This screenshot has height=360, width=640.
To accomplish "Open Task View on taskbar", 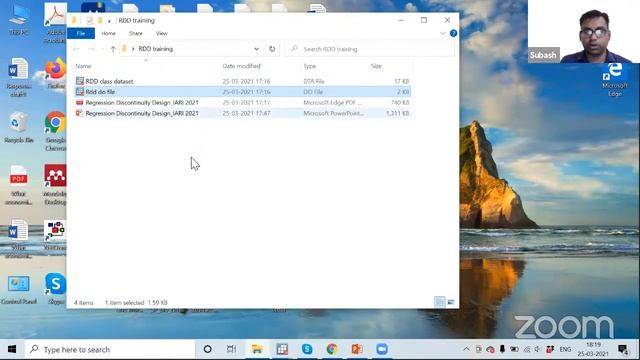I will 231,349.
